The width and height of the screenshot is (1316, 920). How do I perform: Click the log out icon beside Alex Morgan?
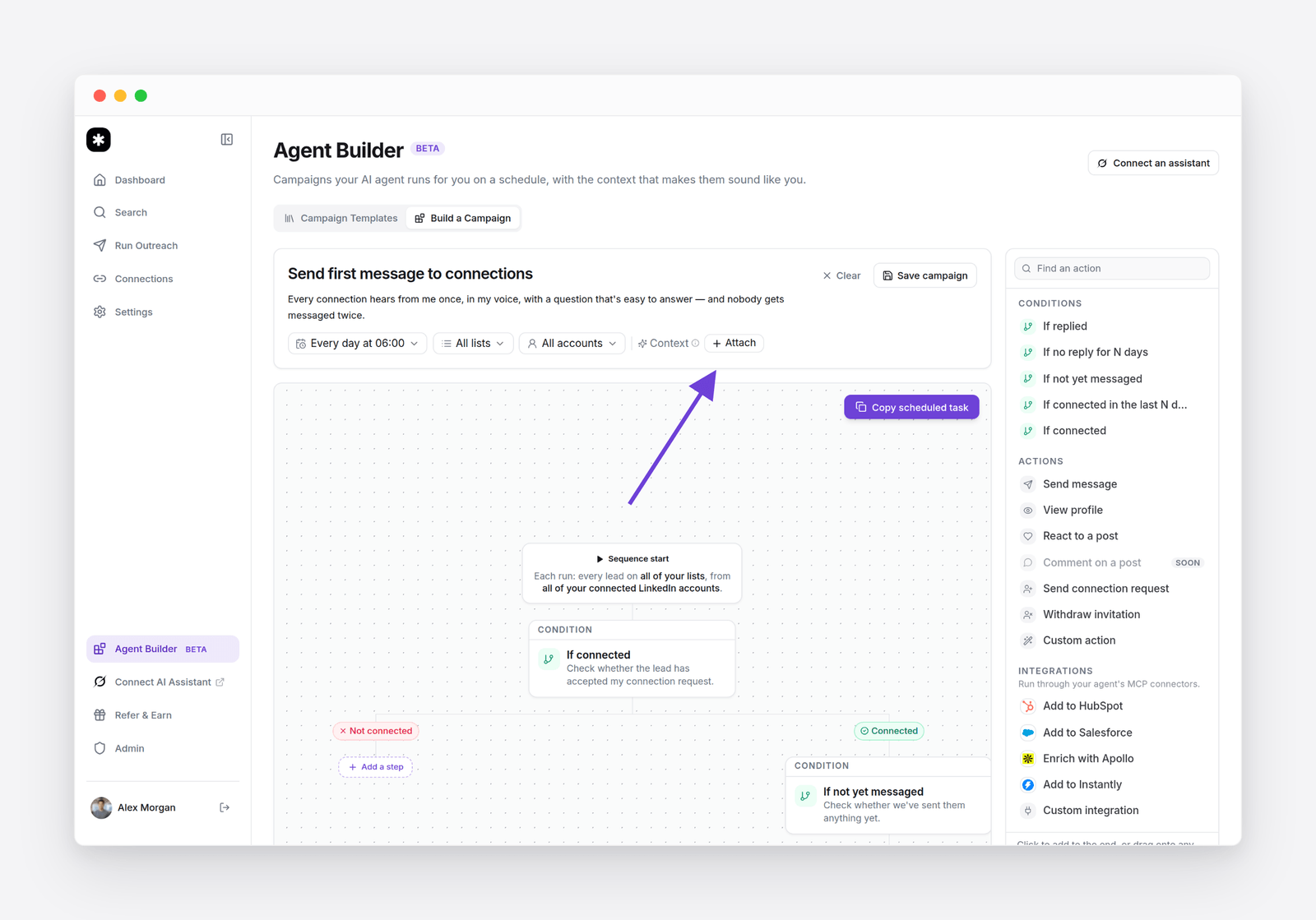(x=225, y=808)
